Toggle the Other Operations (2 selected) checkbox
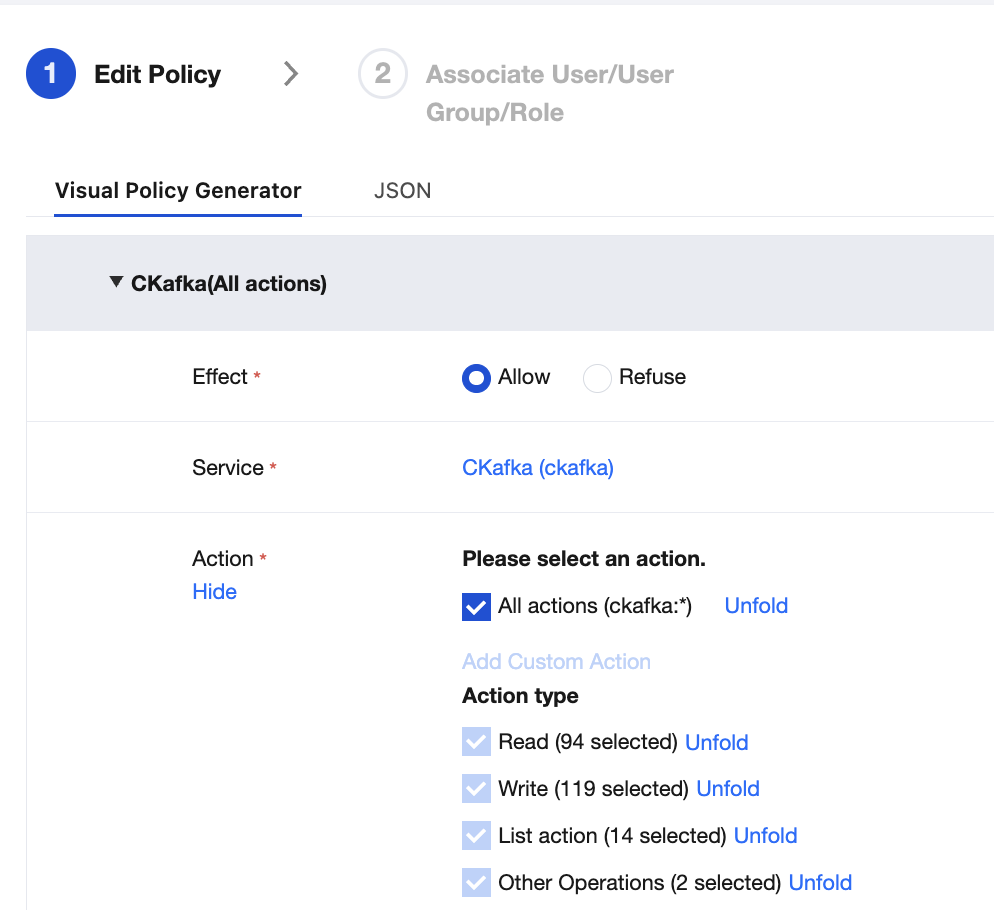 [x=476, y=883]
